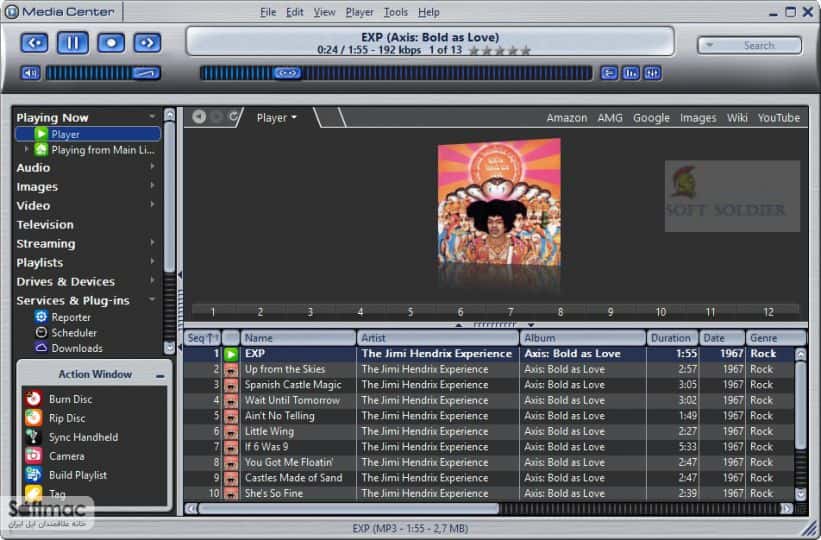The width and height of the screenshot is (821, 540).
Task: Open the equalizer bars icon
Action: (631, 73)
